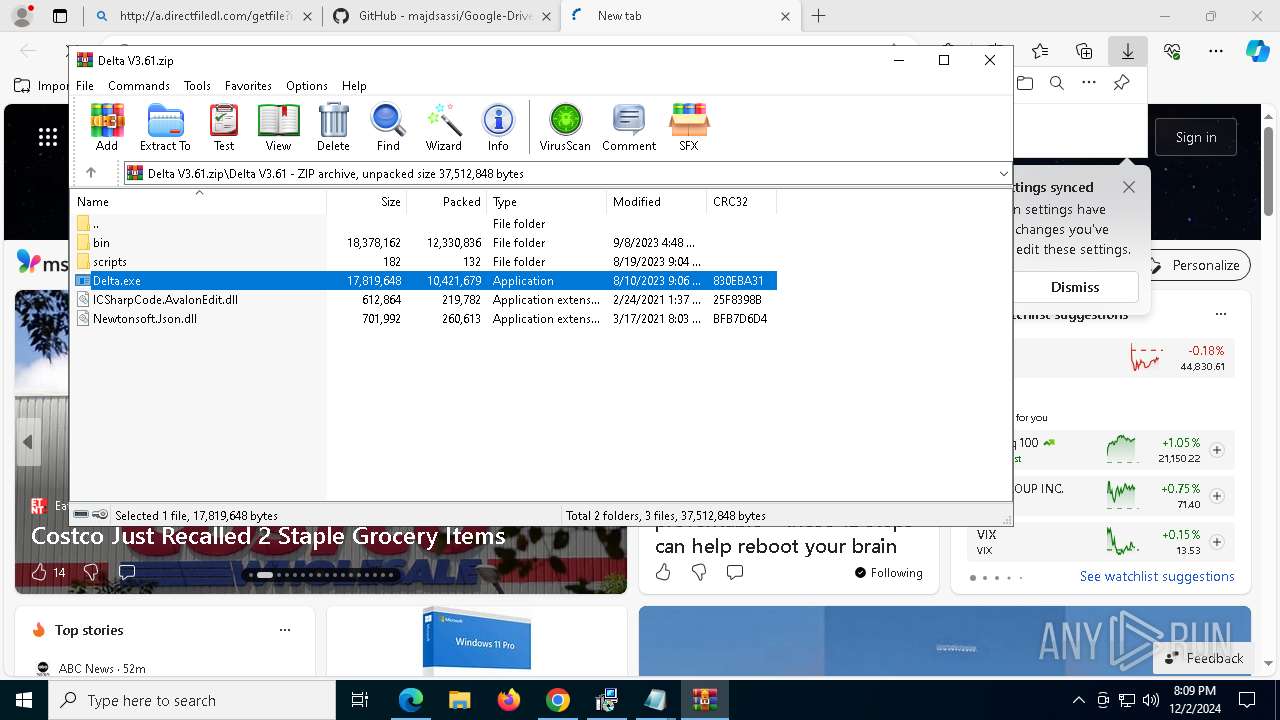Expand the archive path dropdown
Screen dimensions: 1280x720
coord(1003,174)
